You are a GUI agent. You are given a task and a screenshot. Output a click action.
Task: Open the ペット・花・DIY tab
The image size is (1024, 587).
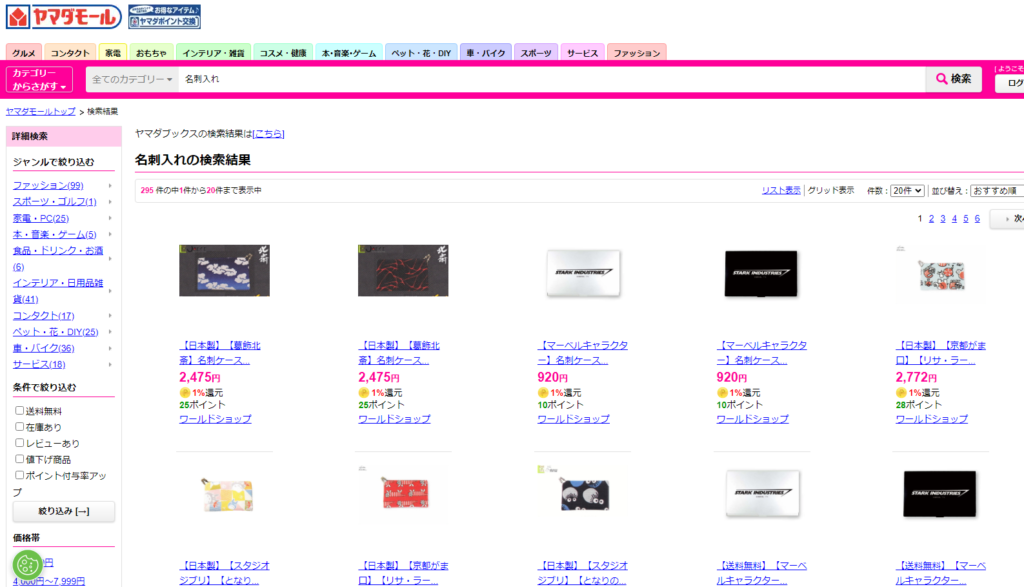pos(421,53)
